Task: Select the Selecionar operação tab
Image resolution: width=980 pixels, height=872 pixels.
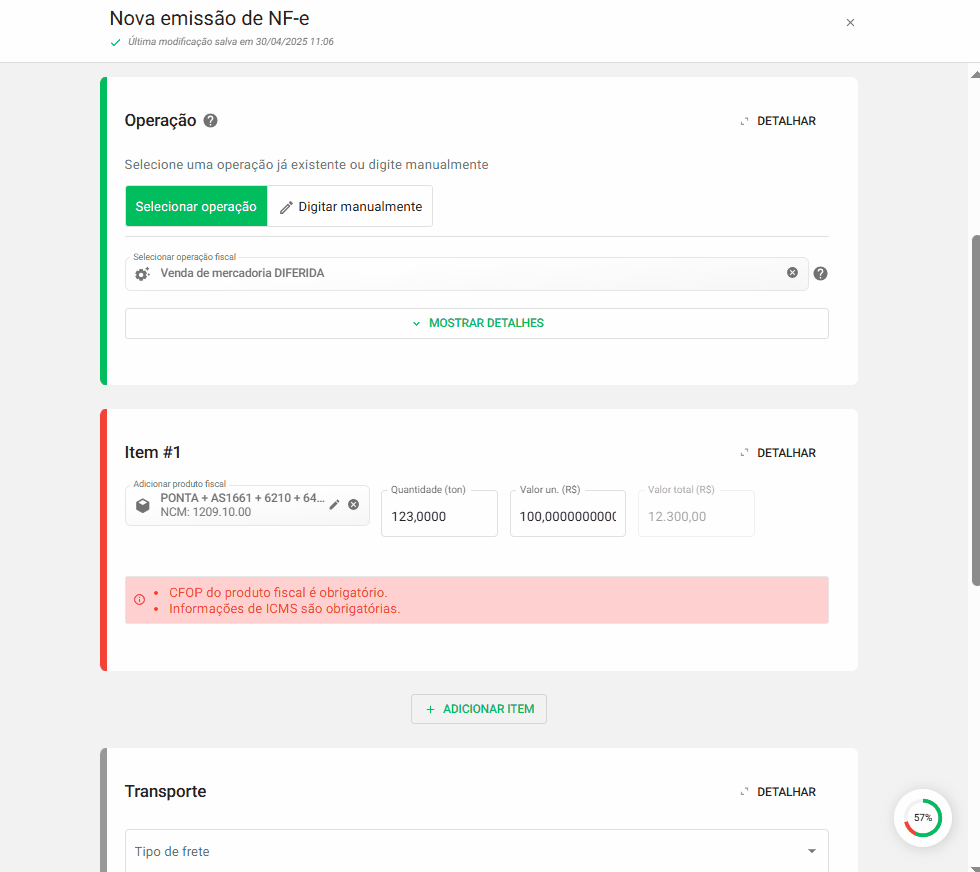Action: (196, 206)
